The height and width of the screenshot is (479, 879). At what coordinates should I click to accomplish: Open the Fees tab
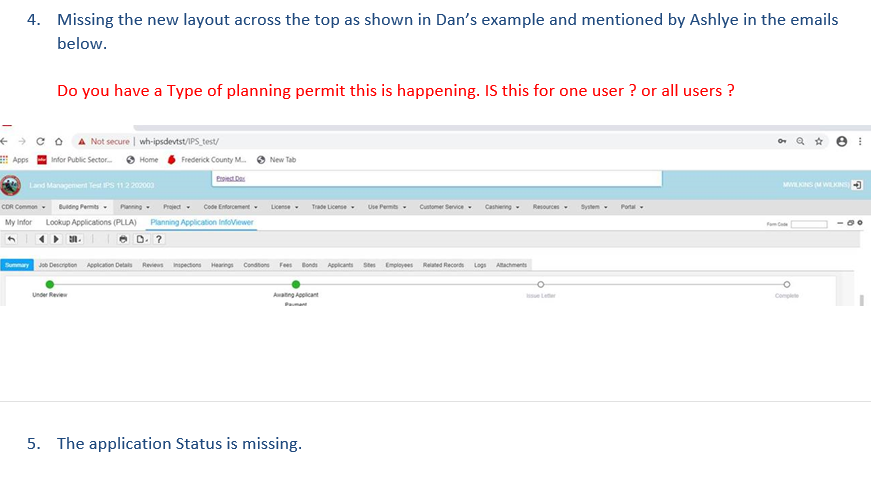click(285, 265)
